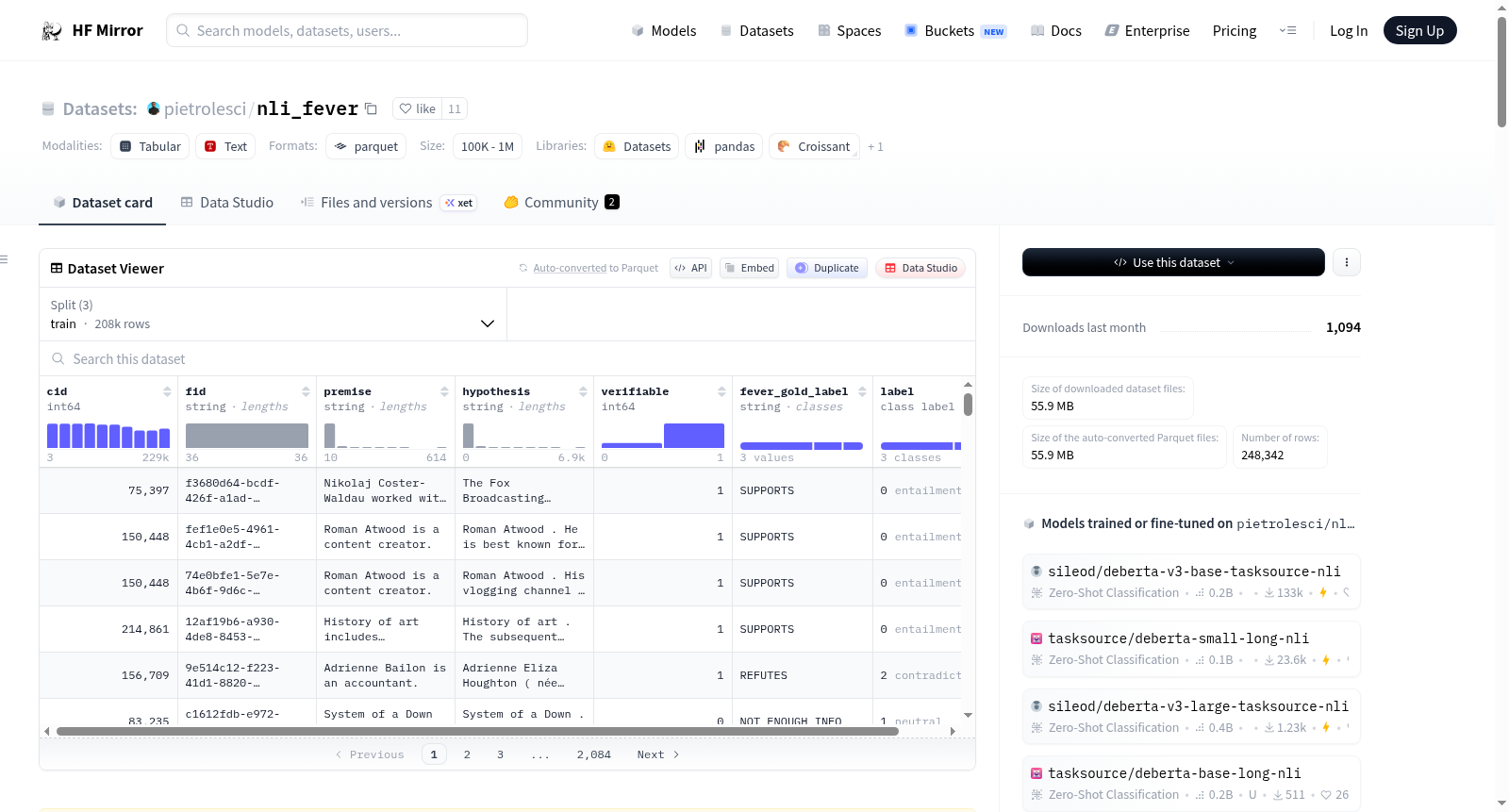Click the pietrolesci author link
Image resolution: width=1509 pixels, height=812 pixels.
tap(205, 109)
